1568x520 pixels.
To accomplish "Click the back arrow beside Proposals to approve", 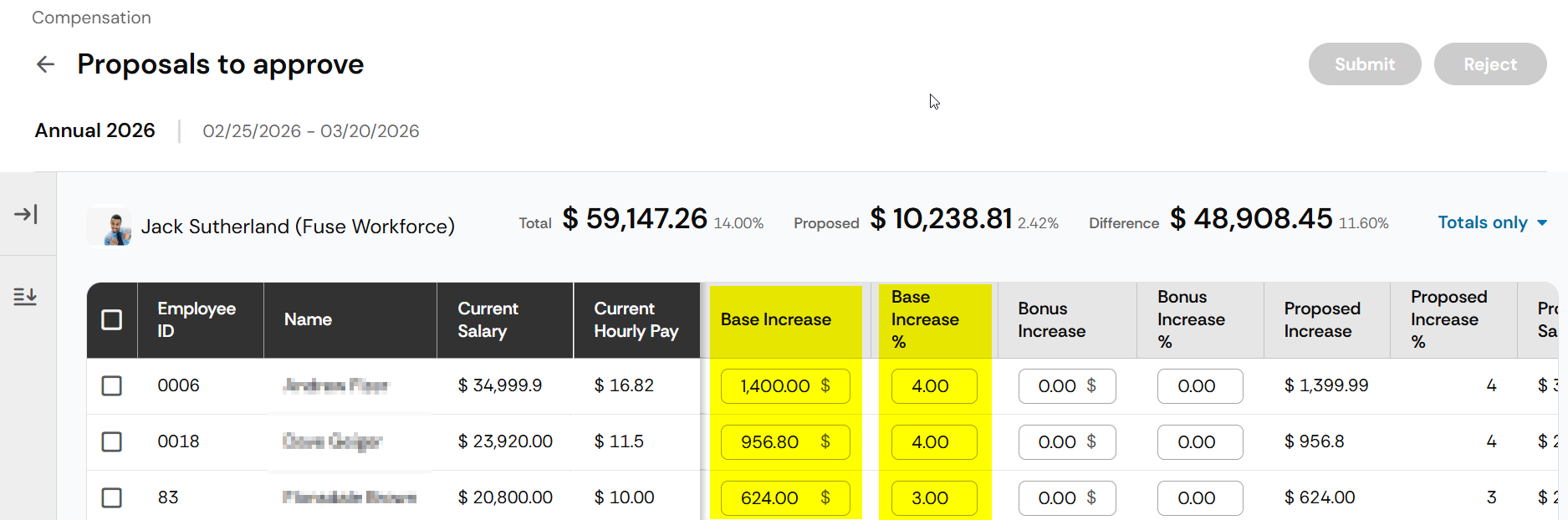I will point(45,64).
